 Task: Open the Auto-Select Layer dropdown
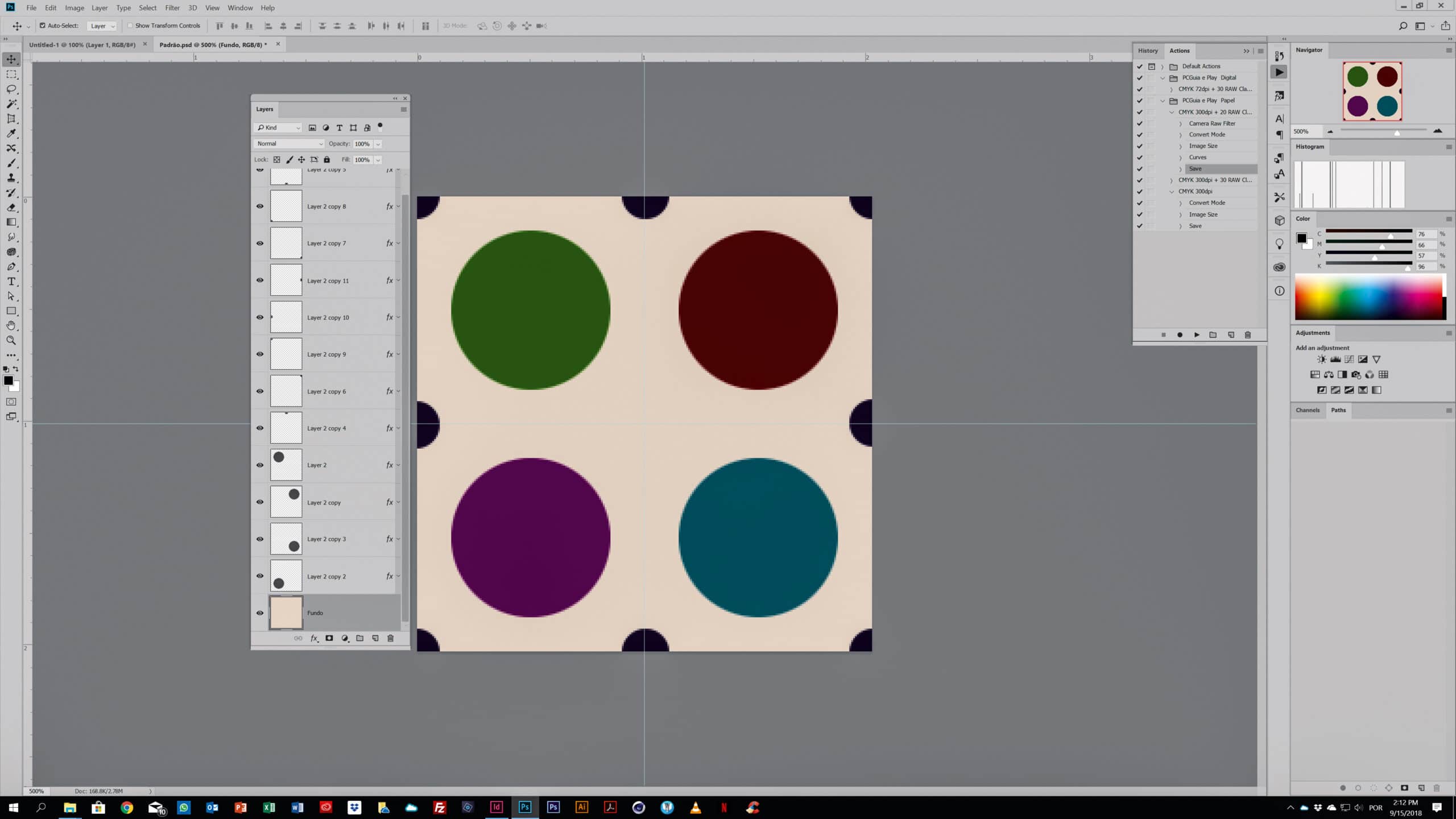(x=102, y=26)
